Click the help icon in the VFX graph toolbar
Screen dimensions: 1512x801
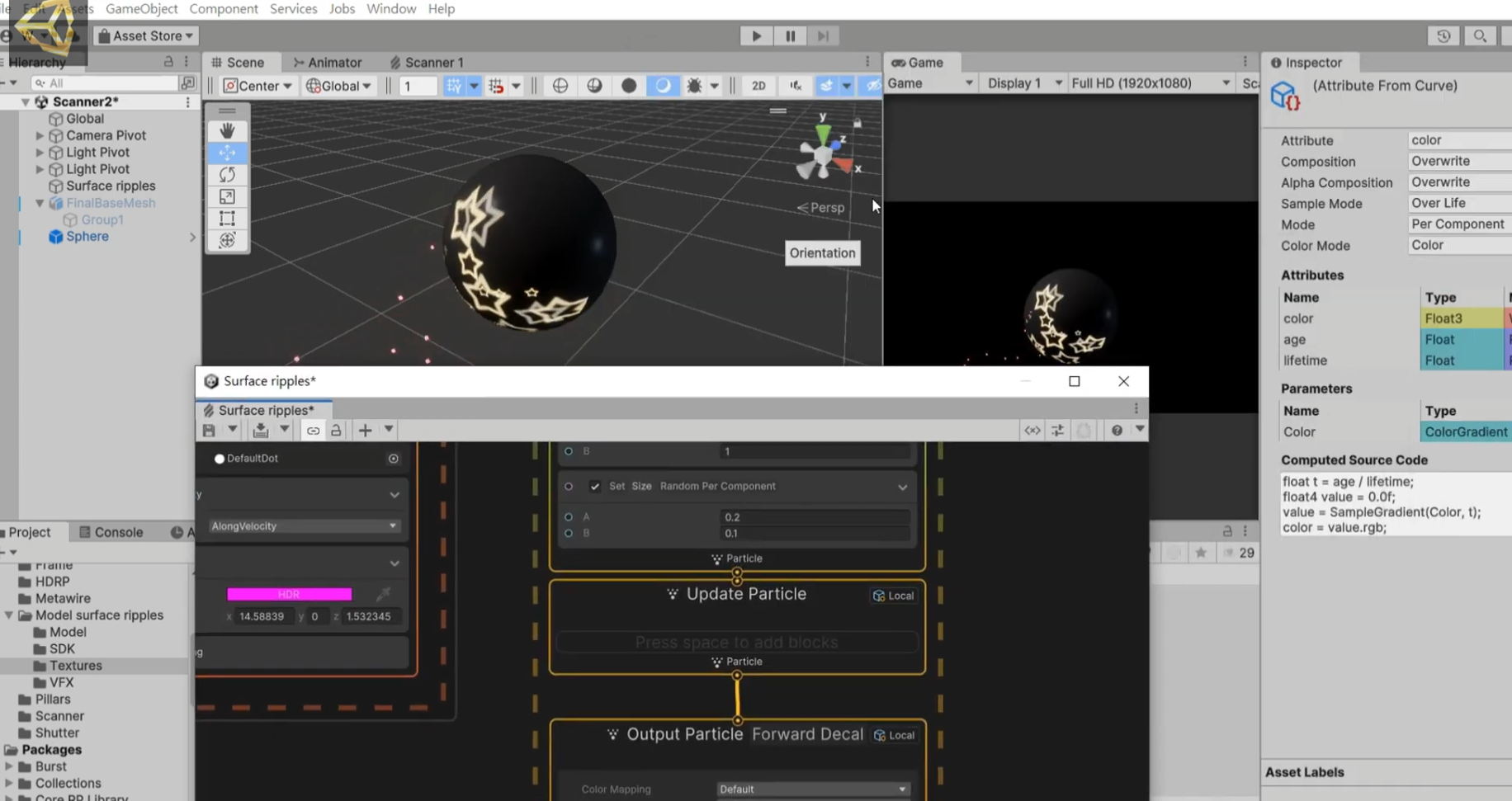pyautogui.click(x=1117, y=430)
